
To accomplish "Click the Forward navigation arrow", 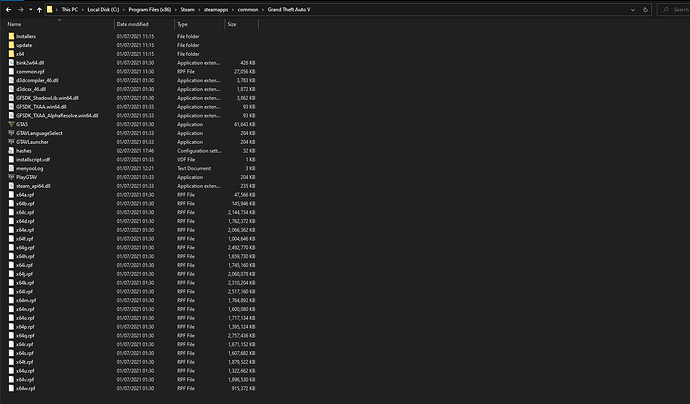I will click(x=21, y=8).
